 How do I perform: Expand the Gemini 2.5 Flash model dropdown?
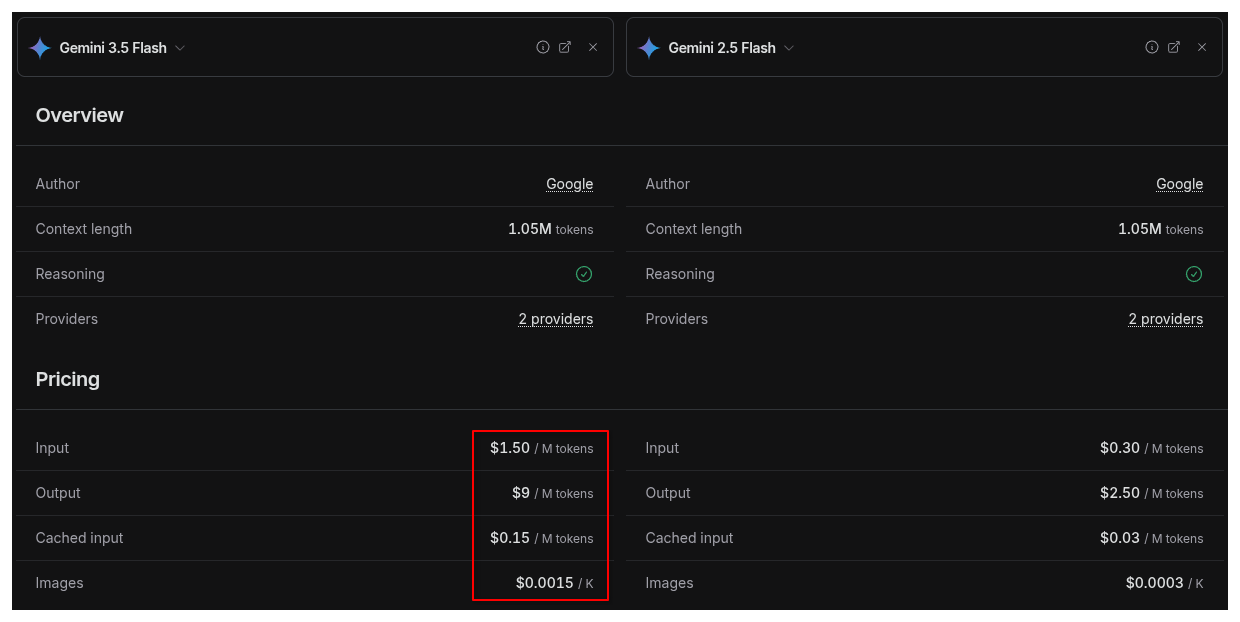789,48
